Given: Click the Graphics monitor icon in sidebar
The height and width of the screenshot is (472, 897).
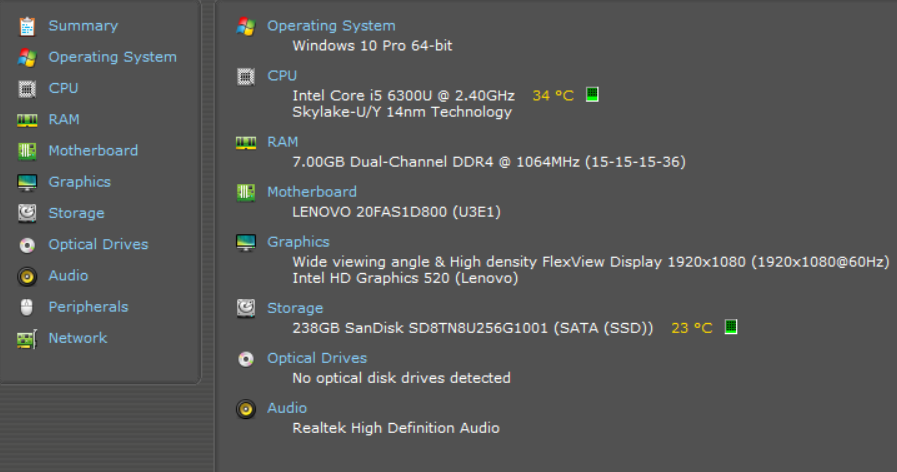Looking at the screenshot, I should (27, 182).
